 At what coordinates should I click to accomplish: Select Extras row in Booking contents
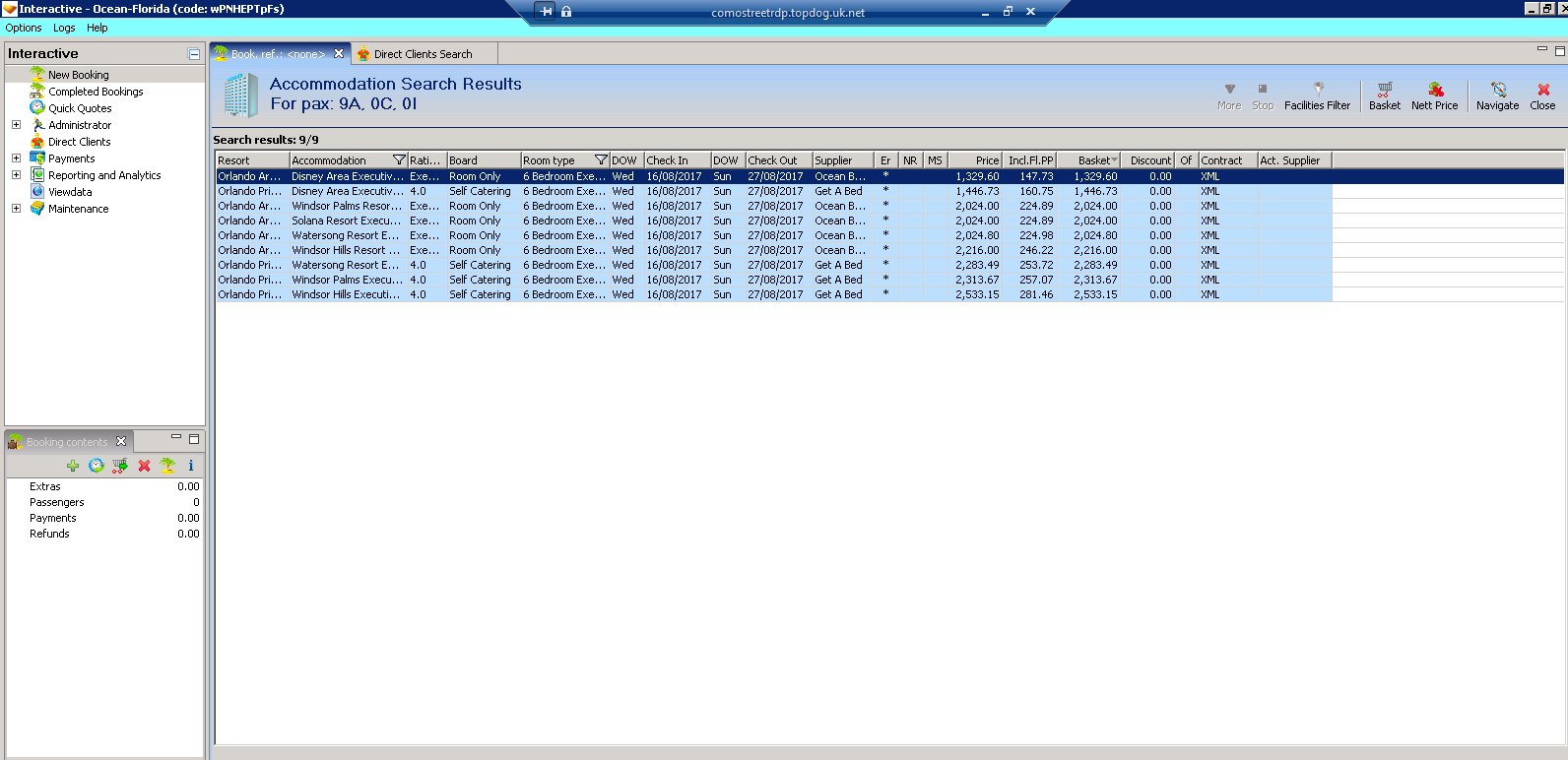point(104,486)
